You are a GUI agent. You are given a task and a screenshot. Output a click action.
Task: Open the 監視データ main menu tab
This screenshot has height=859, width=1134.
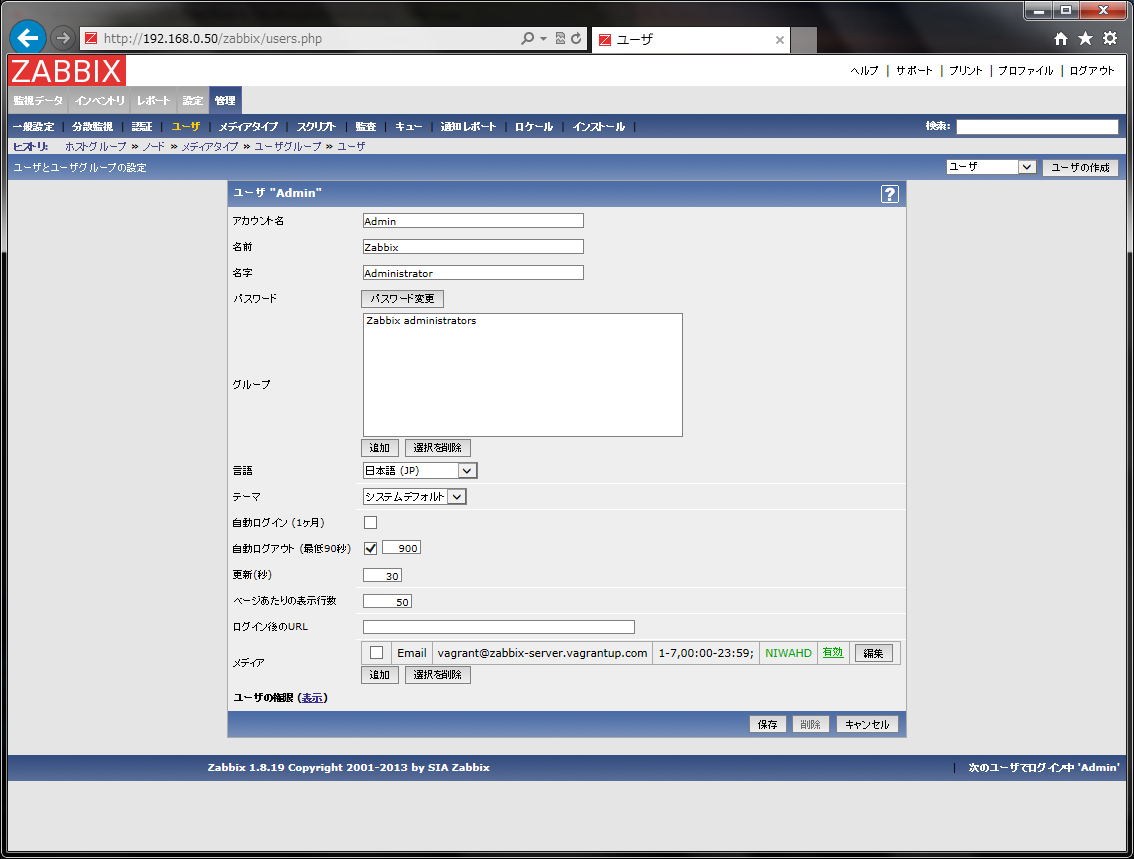pyautogui.click(x=38, y=101)
